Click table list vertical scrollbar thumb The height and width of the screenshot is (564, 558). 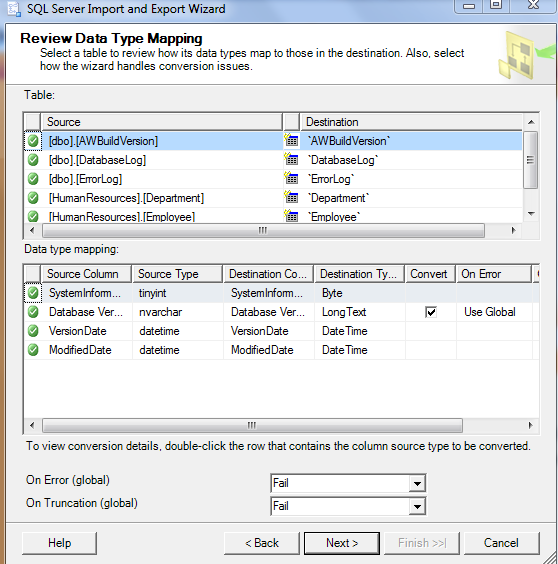pos(530,160)
